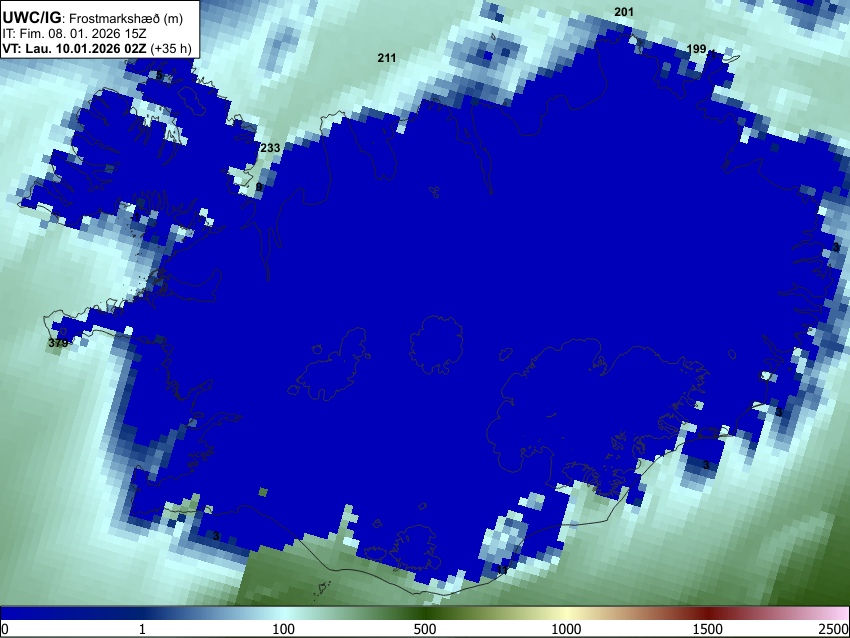Click the "100" label on the color scale

click(284, 629)
